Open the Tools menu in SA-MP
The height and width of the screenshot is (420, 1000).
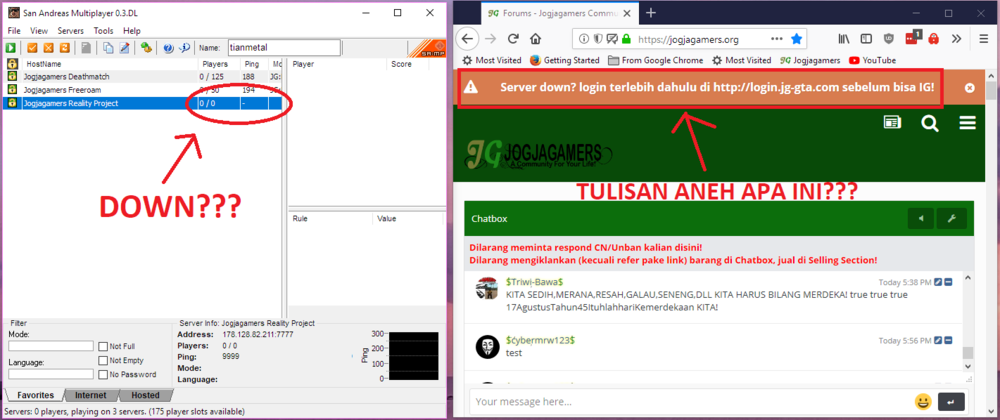(x=103, y=31)
